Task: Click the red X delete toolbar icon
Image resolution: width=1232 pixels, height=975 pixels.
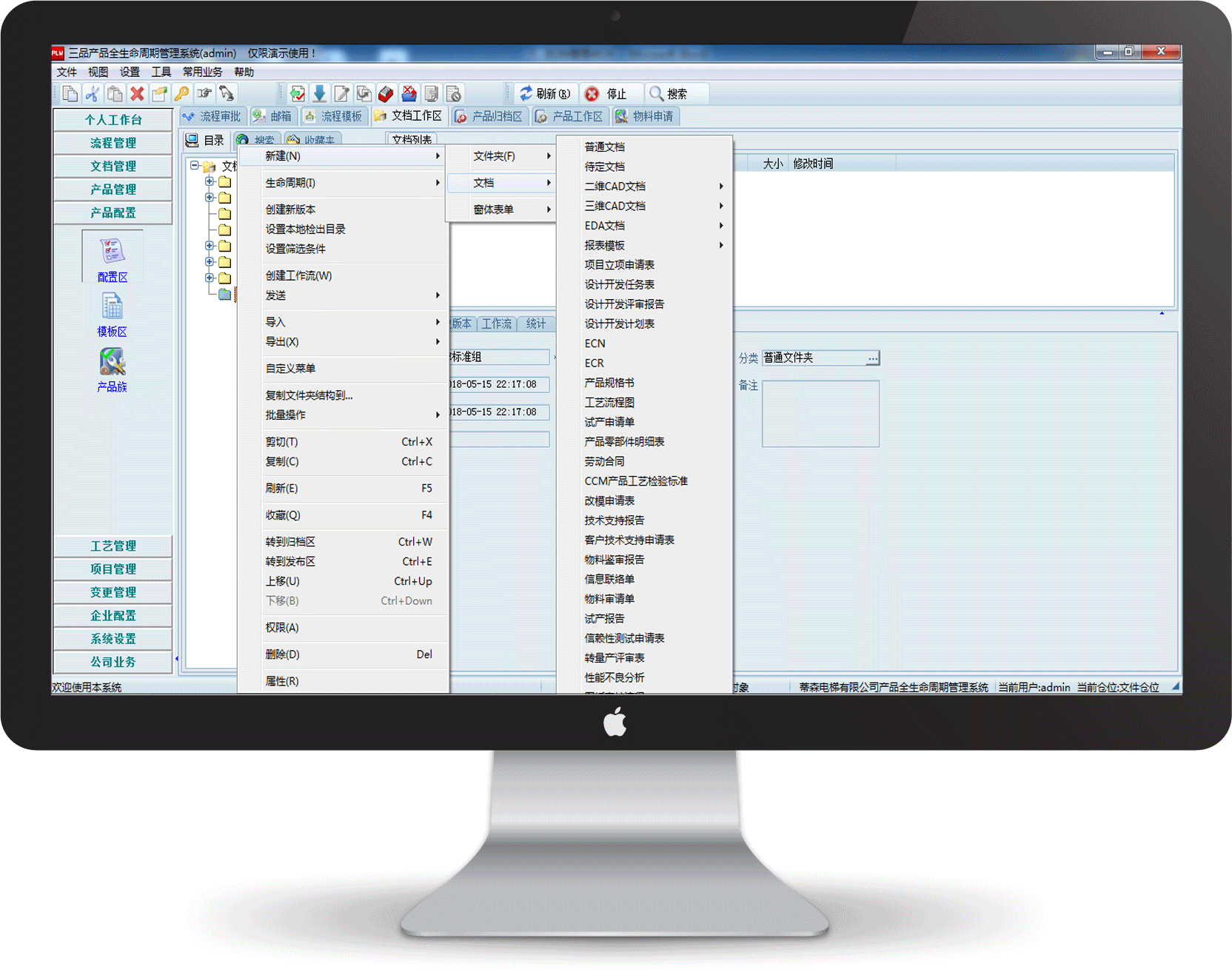Action: tap(137, 94)
